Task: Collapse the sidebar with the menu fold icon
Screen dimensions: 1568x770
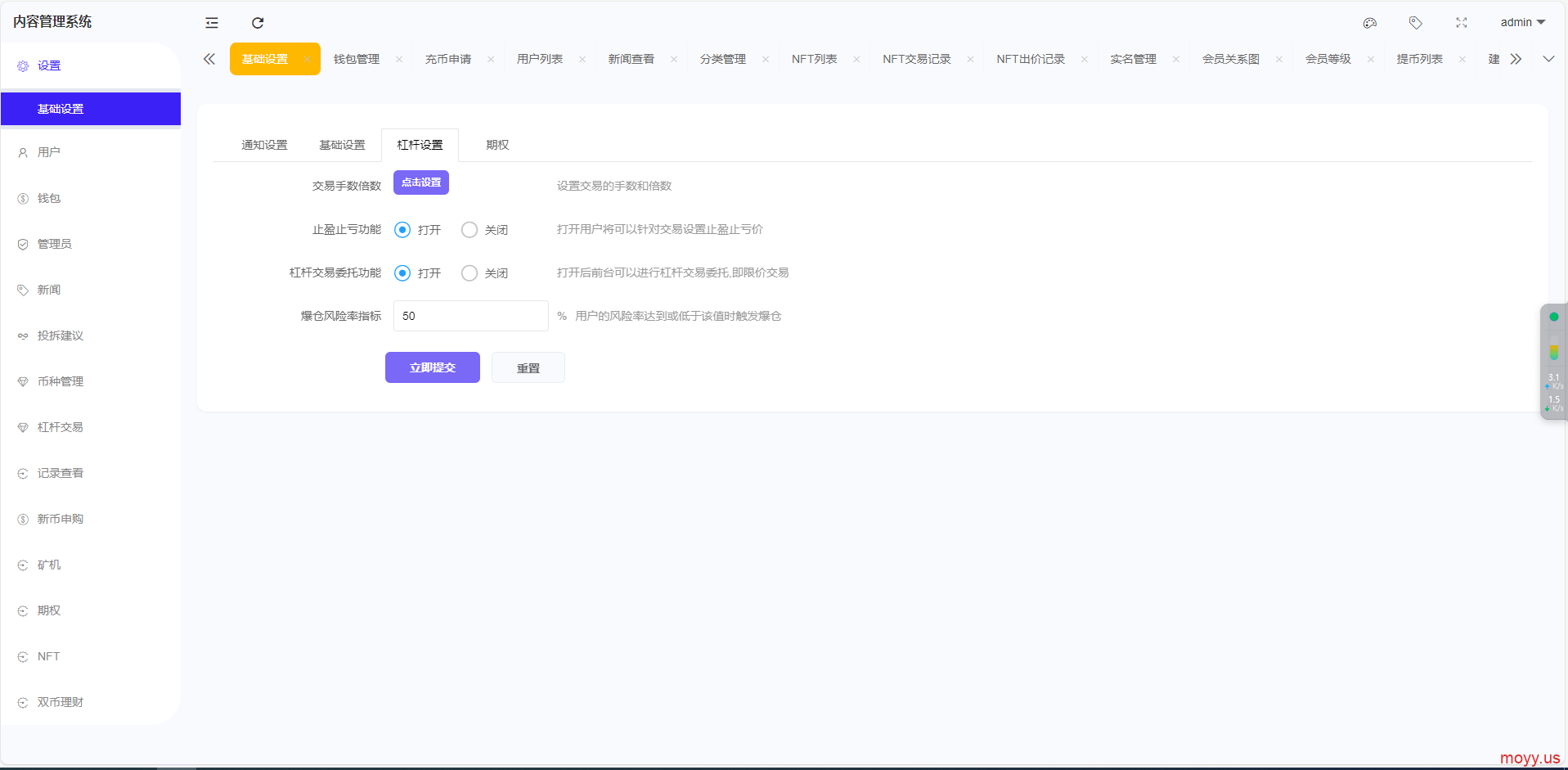Action: pyautogui.click(x=212, y=23)
